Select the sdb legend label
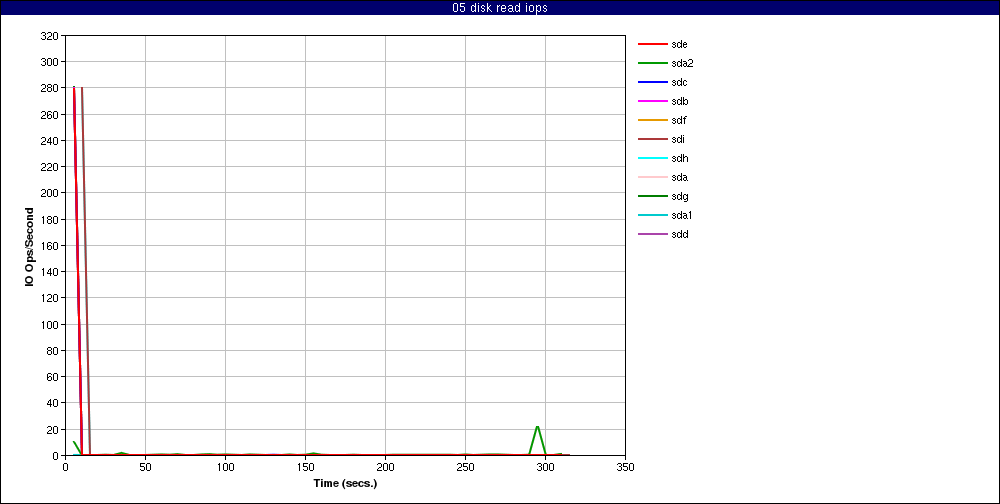The height and width of the screenshot is (504, 1000). [x=679, y=101]
